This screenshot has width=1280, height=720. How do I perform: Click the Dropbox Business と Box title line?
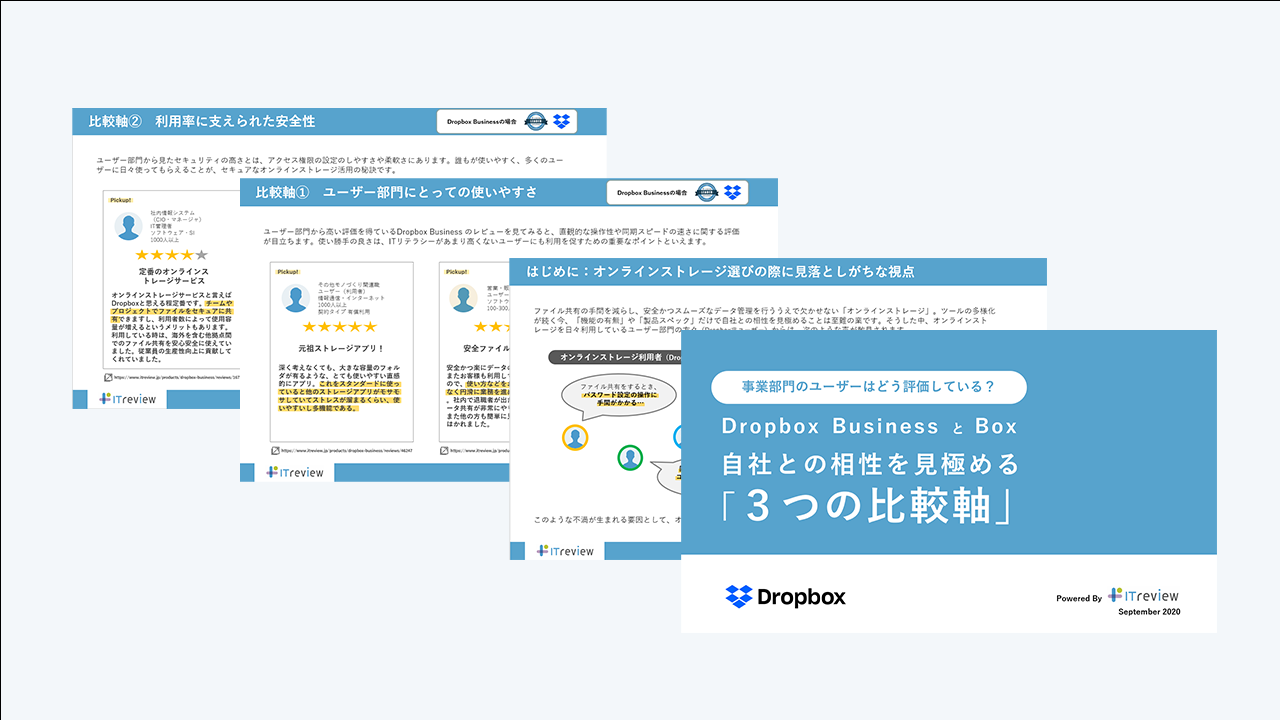pyautogui.click(x=869, y=427)
